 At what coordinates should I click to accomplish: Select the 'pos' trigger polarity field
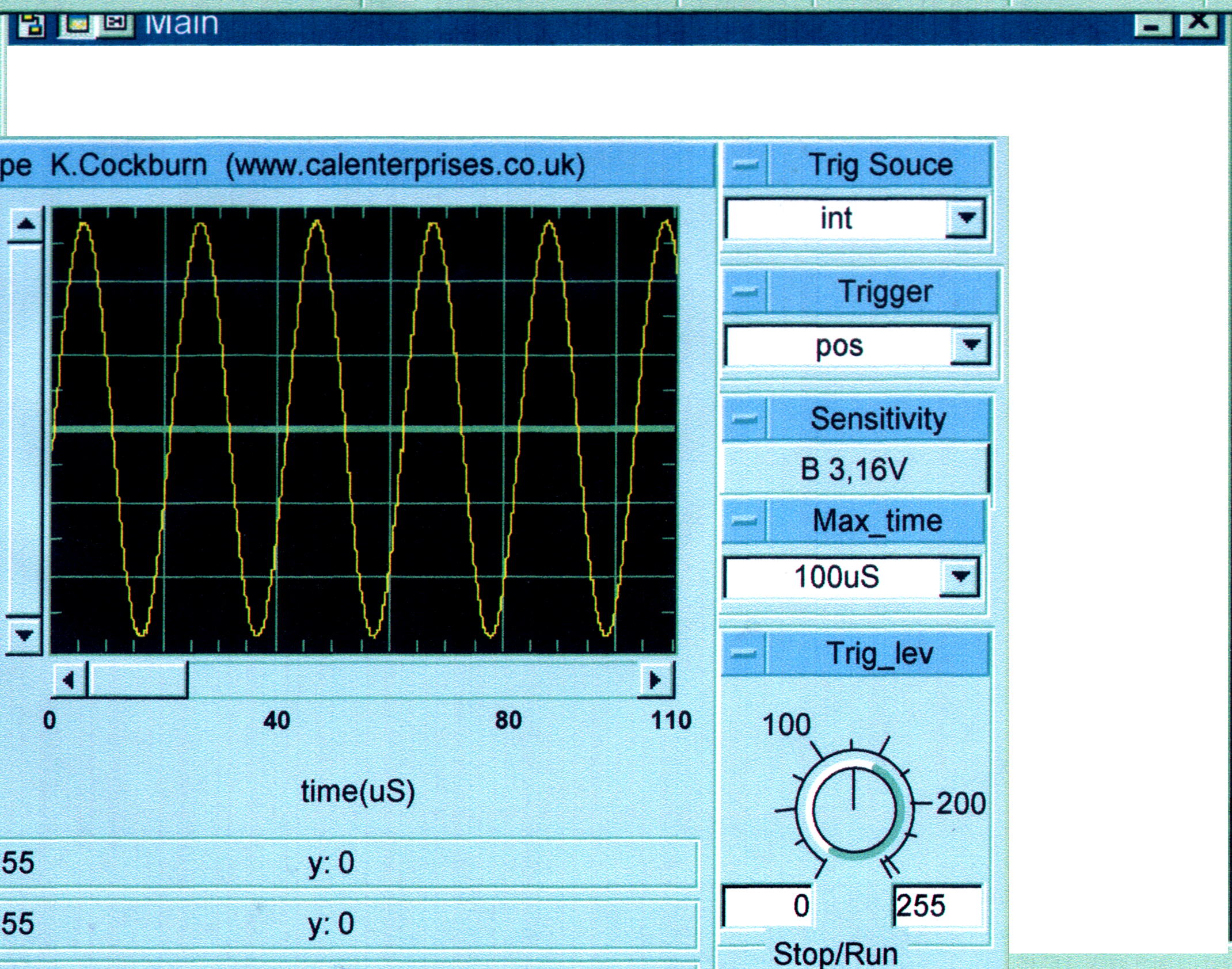pyautogui.click(x=839, y=345)
